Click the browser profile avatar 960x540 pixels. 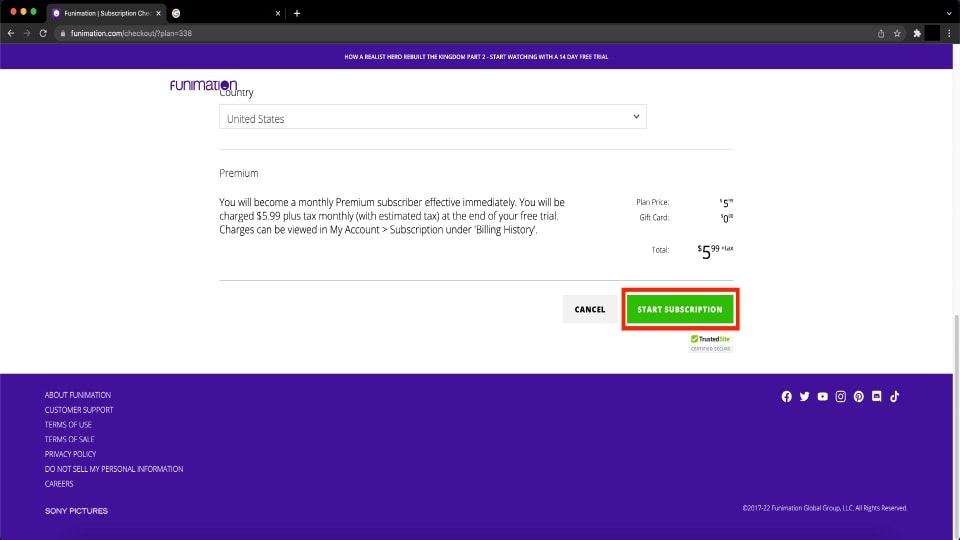coord(932,34)
